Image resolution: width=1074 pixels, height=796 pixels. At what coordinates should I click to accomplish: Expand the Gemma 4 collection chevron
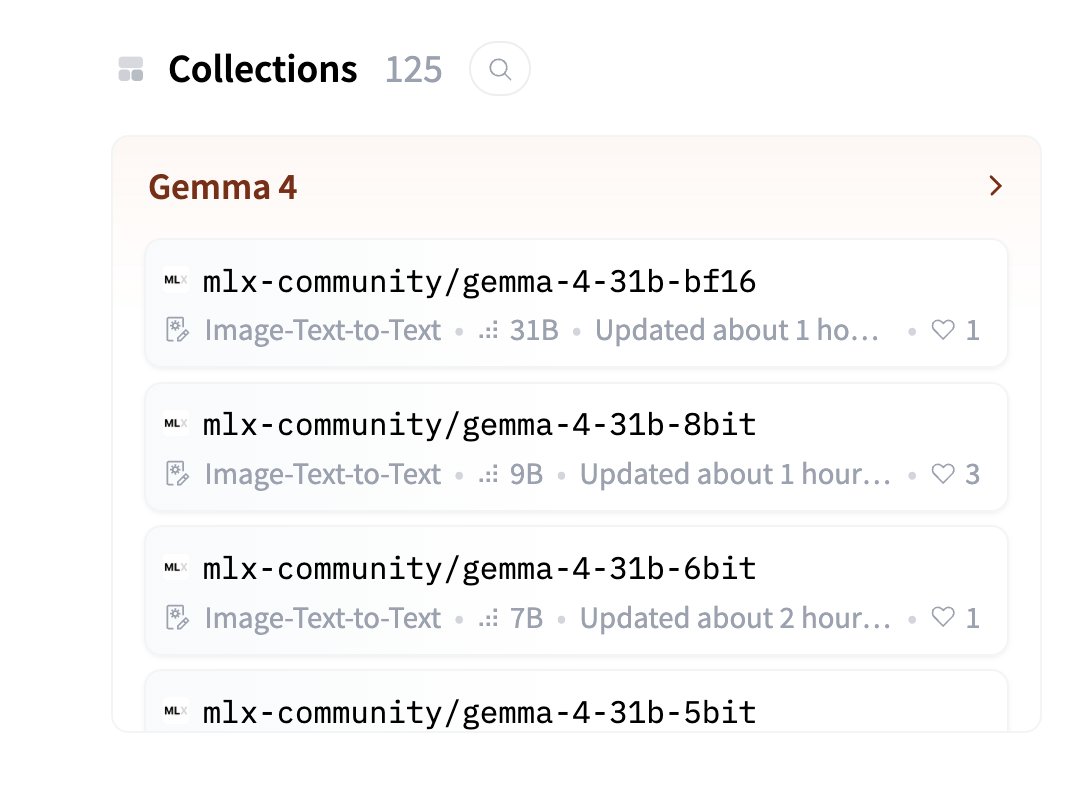(995, 186)
